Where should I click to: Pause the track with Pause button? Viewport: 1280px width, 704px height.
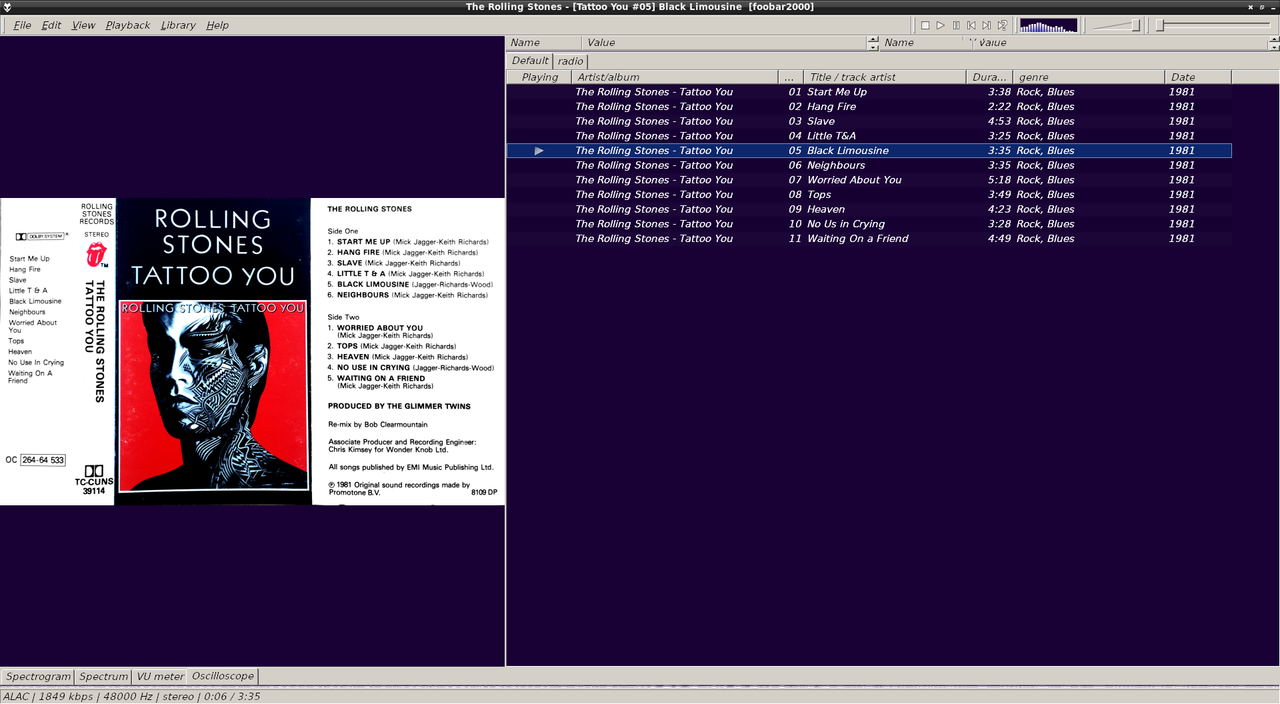click(x=956, y=25)
